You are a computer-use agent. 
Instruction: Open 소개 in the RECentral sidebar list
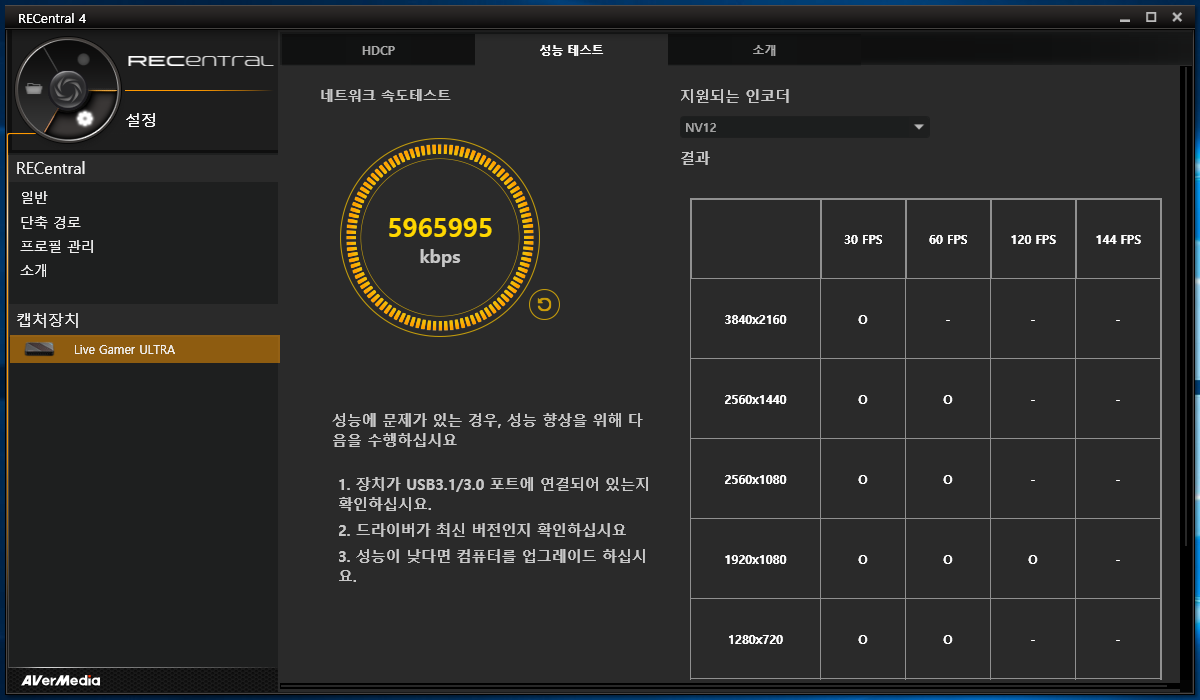click(34, 270)
